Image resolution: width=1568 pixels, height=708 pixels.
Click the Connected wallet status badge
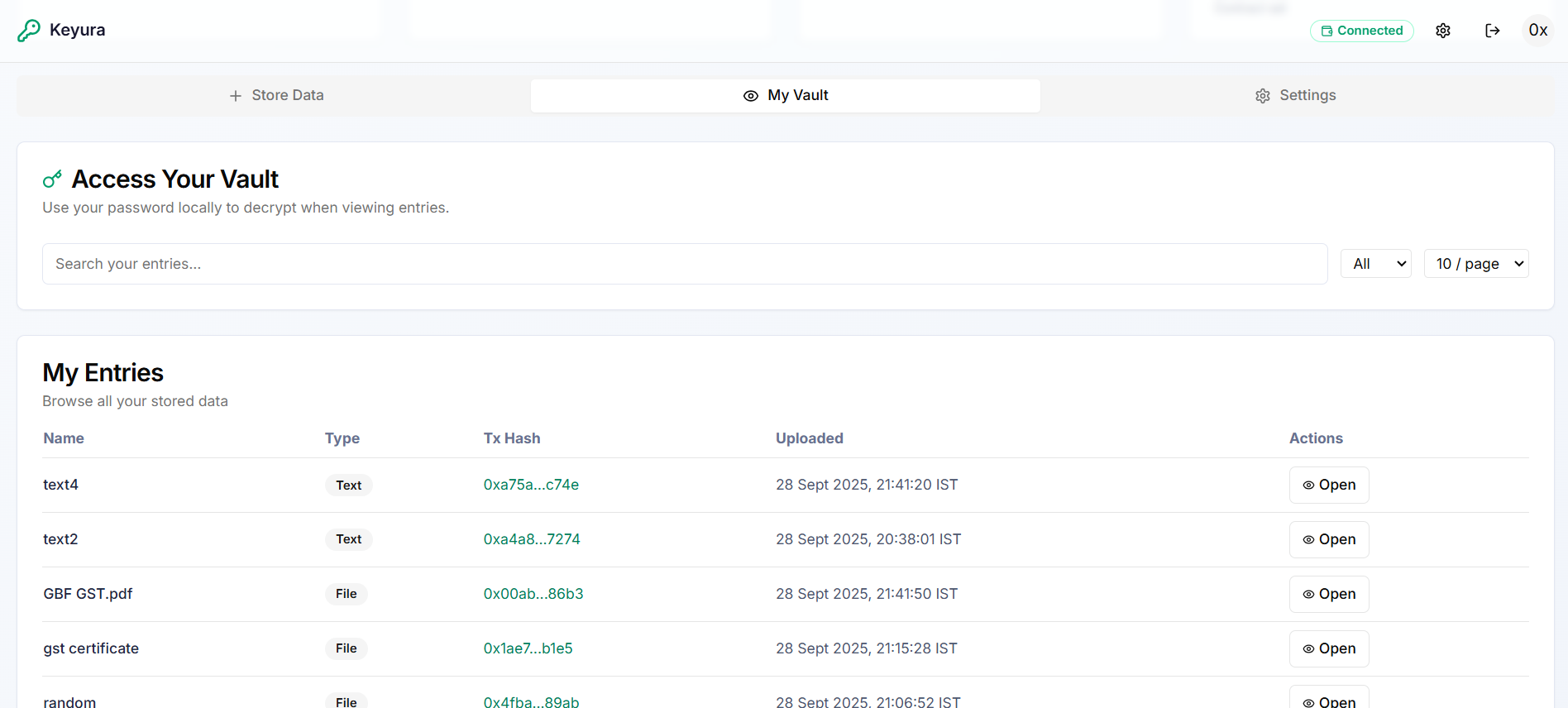[x=1361, y=31]
